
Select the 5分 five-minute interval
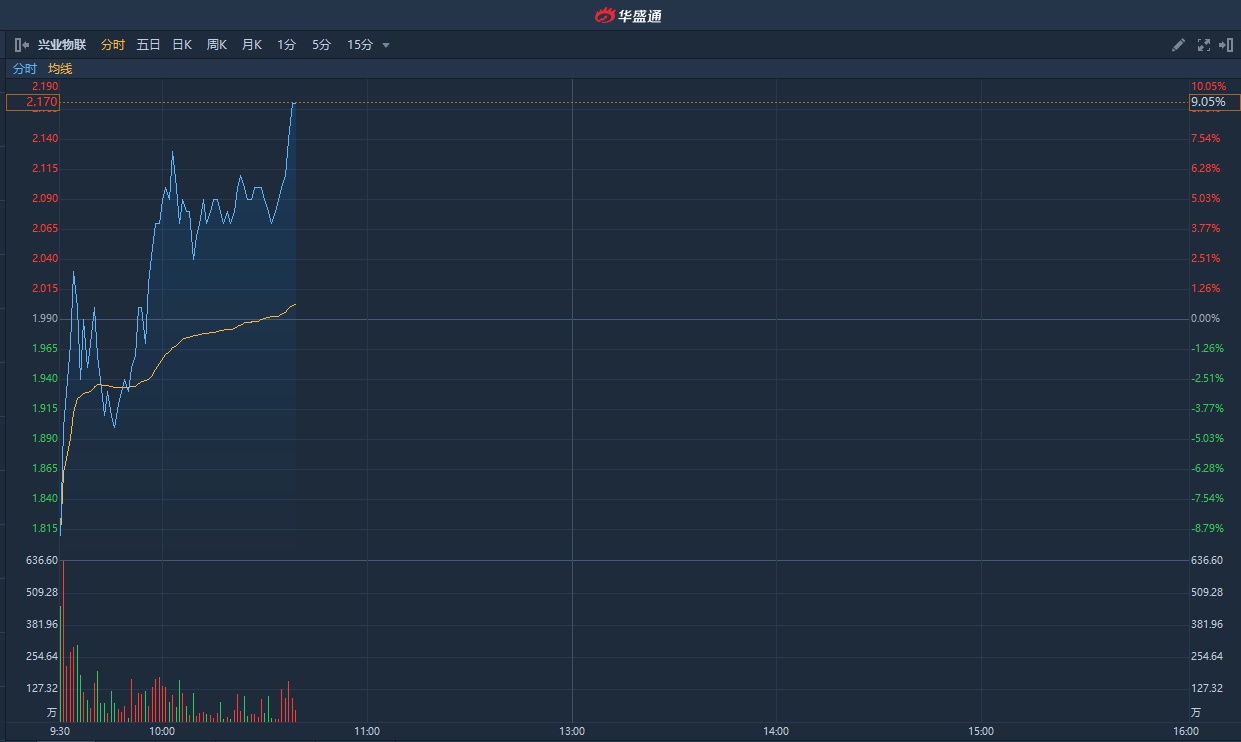321,45
